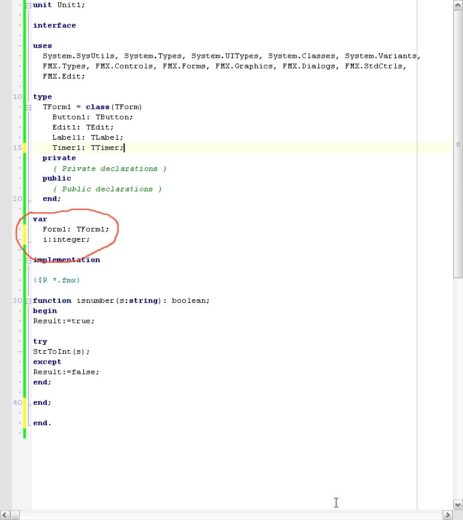Collapse the isnumber function fold marker
Screen dimensions: 463x520
29,301
